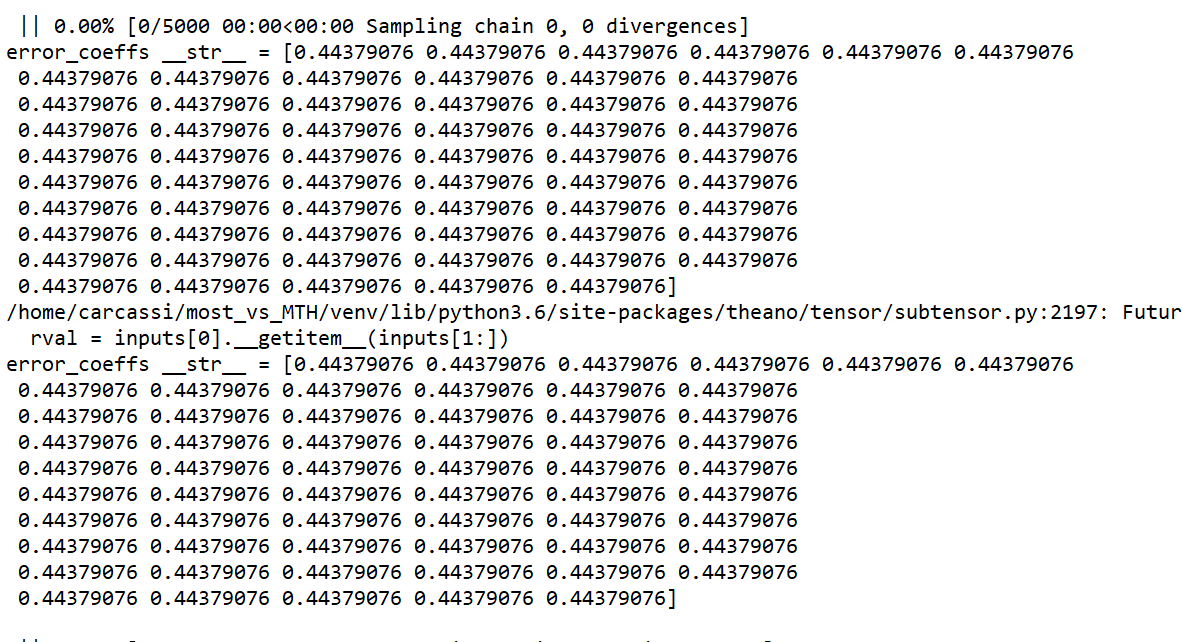Viewport: 1183px width, 642px height.
Task: Click opening bracket of the second array
Action: point(287,364)
